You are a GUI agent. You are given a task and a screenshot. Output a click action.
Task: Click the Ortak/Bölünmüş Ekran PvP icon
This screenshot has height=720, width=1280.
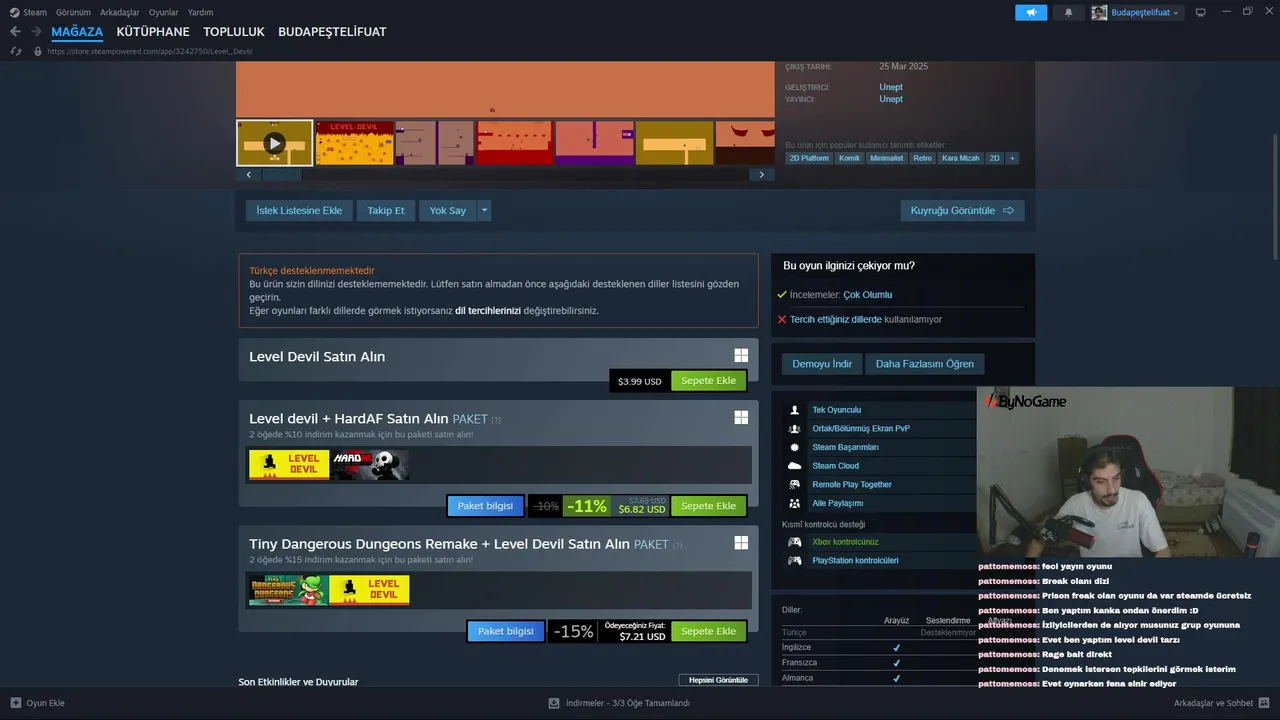[x=795, y=429]
